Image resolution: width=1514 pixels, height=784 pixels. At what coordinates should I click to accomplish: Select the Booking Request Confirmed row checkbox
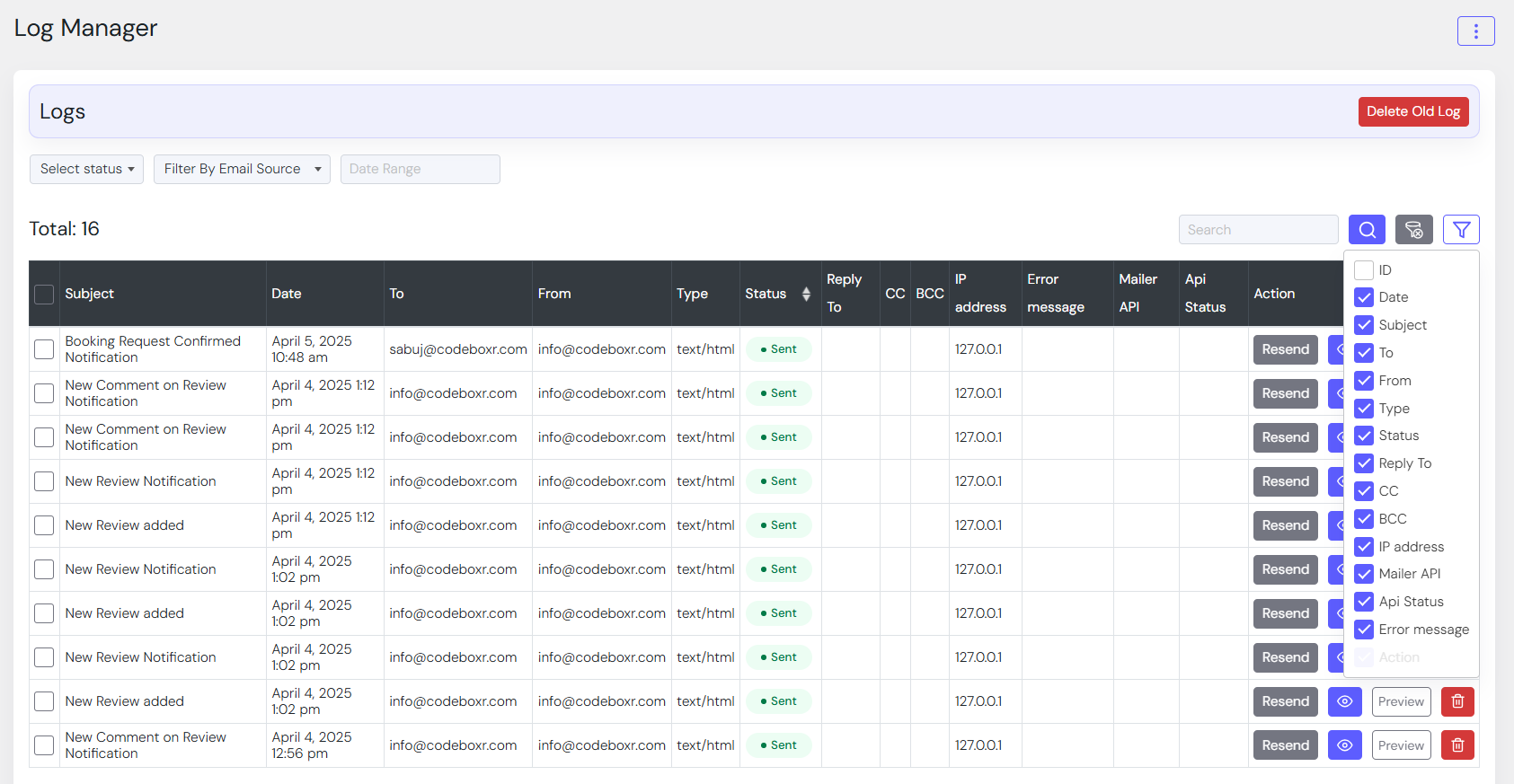(x=44, y=349)
